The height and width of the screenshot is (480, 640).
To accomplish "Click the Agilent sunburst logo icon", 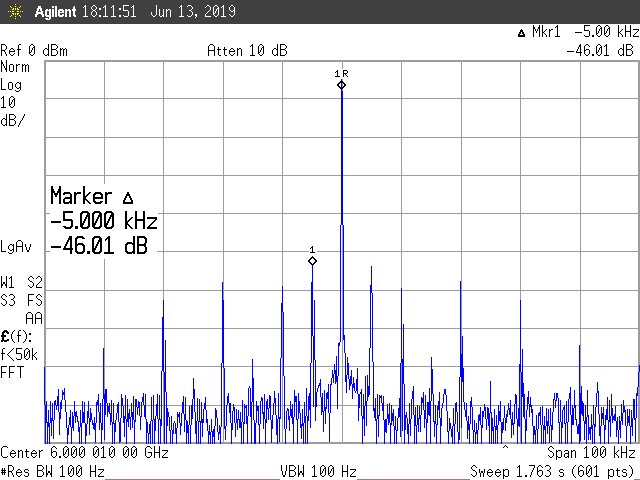I will (15, 11).
